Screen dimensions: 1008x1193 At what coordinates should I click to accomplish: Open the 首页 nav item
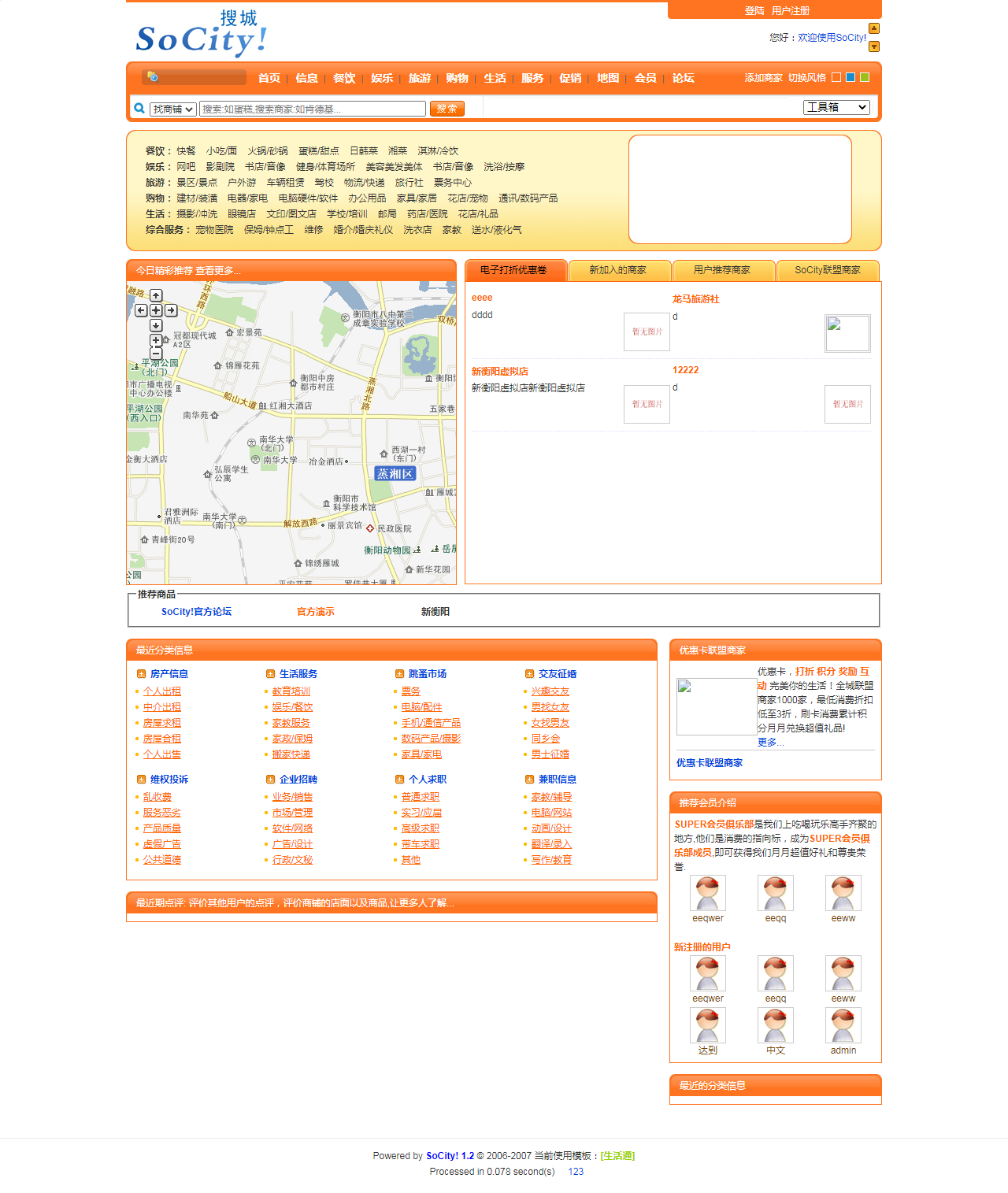pyautogui.click(x=269, y=78)
